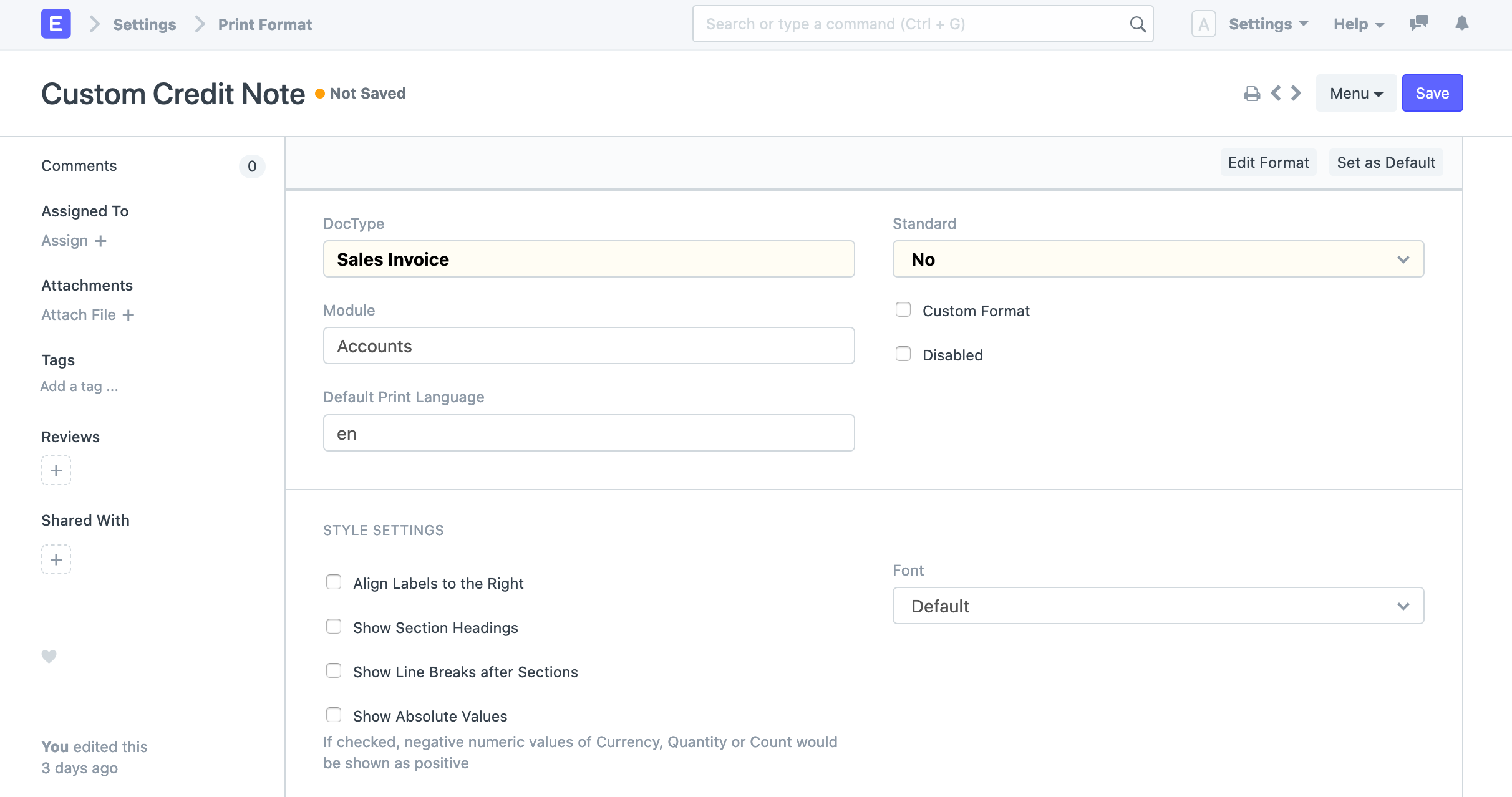
Task: Toggle the Custom Format checkbox
Action: [x=902, y=309]
